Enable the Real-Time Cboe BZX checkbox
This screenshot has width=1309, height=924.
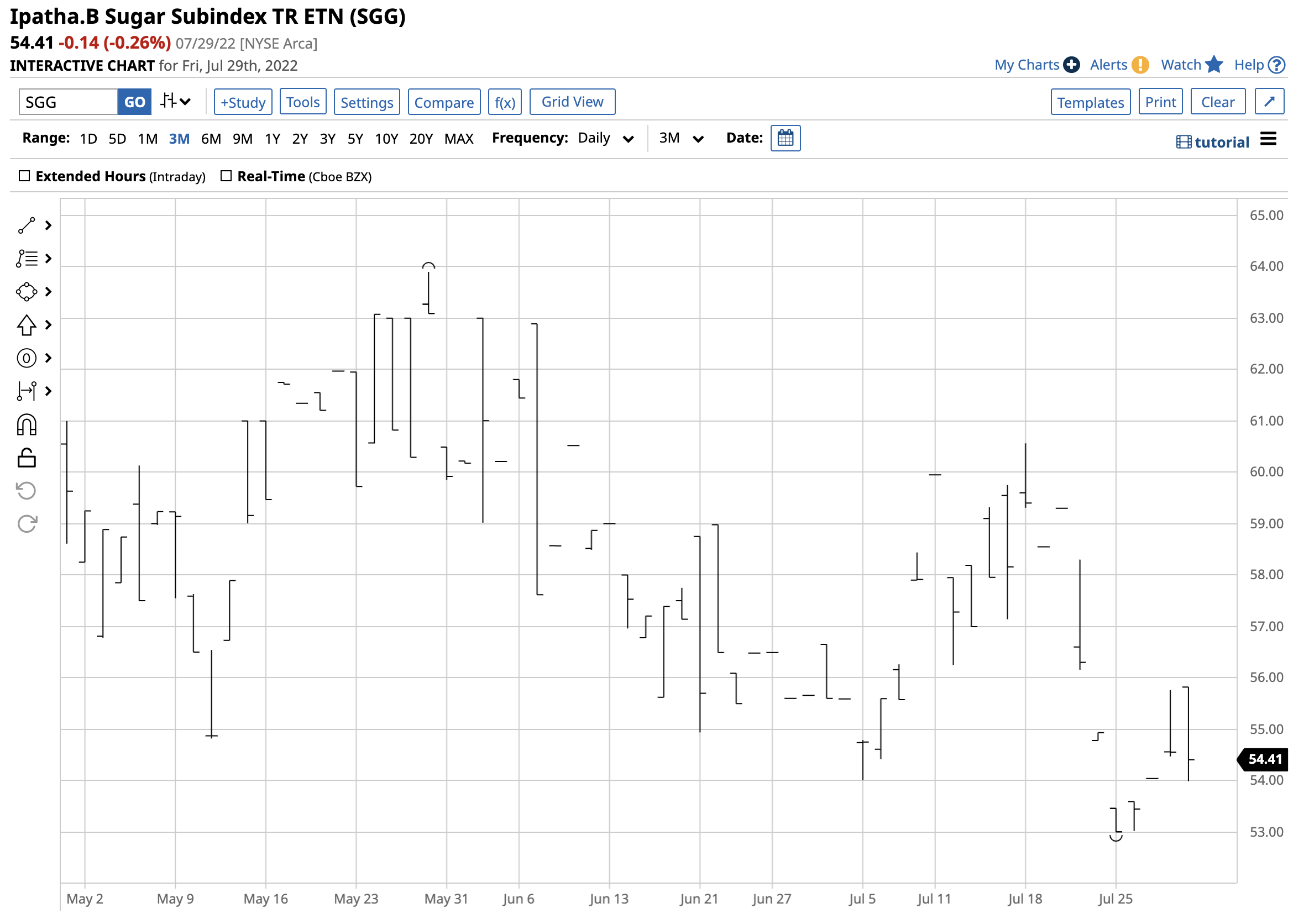(226, 176)
